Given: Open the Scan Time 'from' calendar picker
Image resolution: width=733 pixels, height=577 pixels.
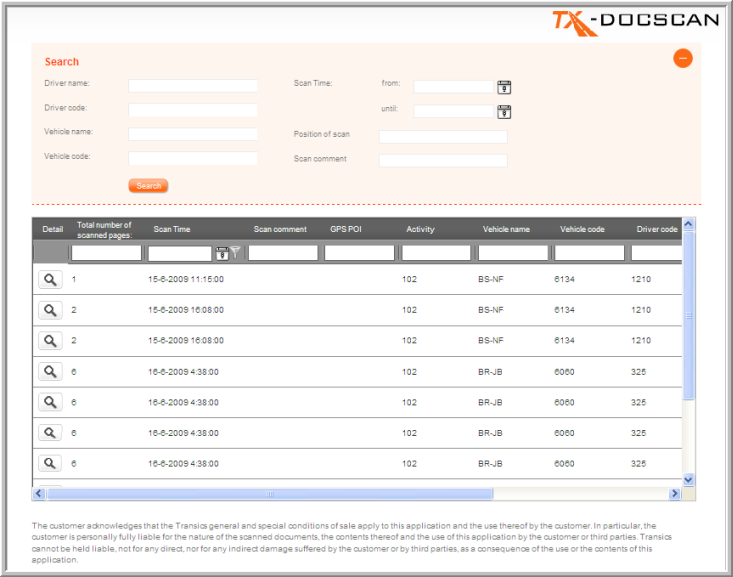Looking at the screenshot, I should (504, 87).
